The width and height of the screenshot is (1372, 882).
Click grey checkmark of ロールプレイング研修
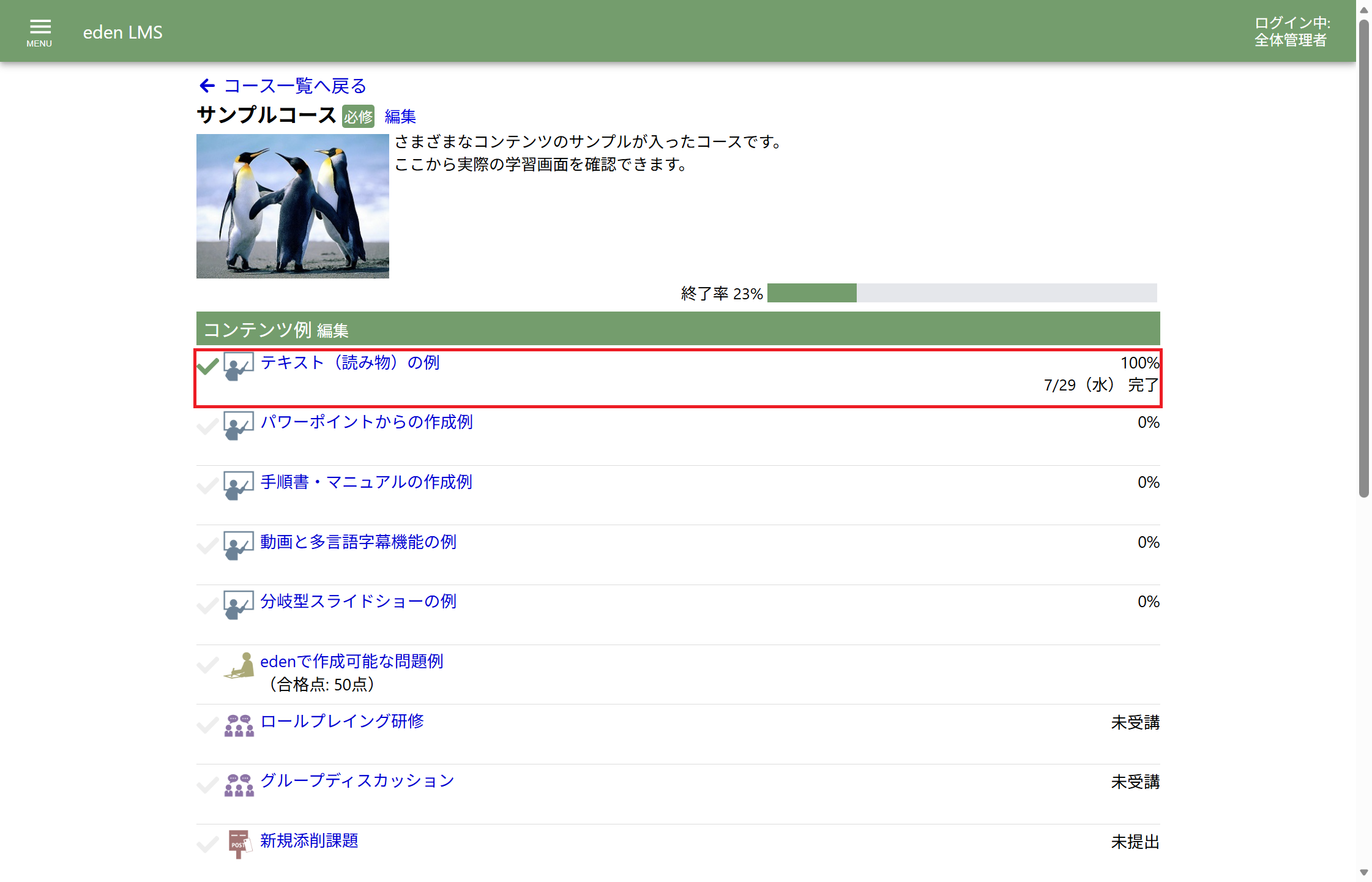(208, 725)
